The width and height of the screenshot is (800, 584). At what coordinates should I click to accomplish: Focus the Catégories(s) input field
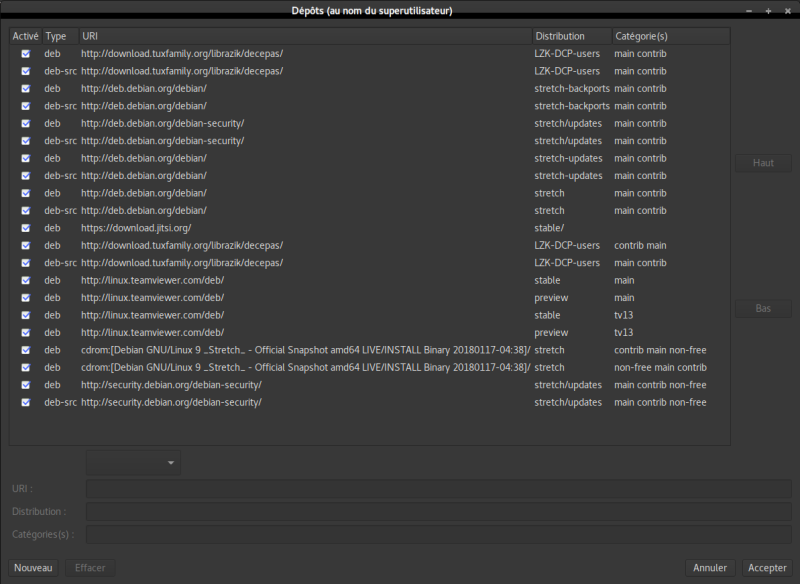(439, 535)
